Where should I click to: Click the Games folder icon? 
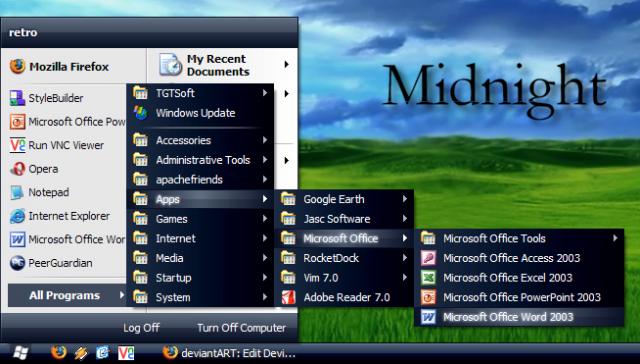point(140,219)
